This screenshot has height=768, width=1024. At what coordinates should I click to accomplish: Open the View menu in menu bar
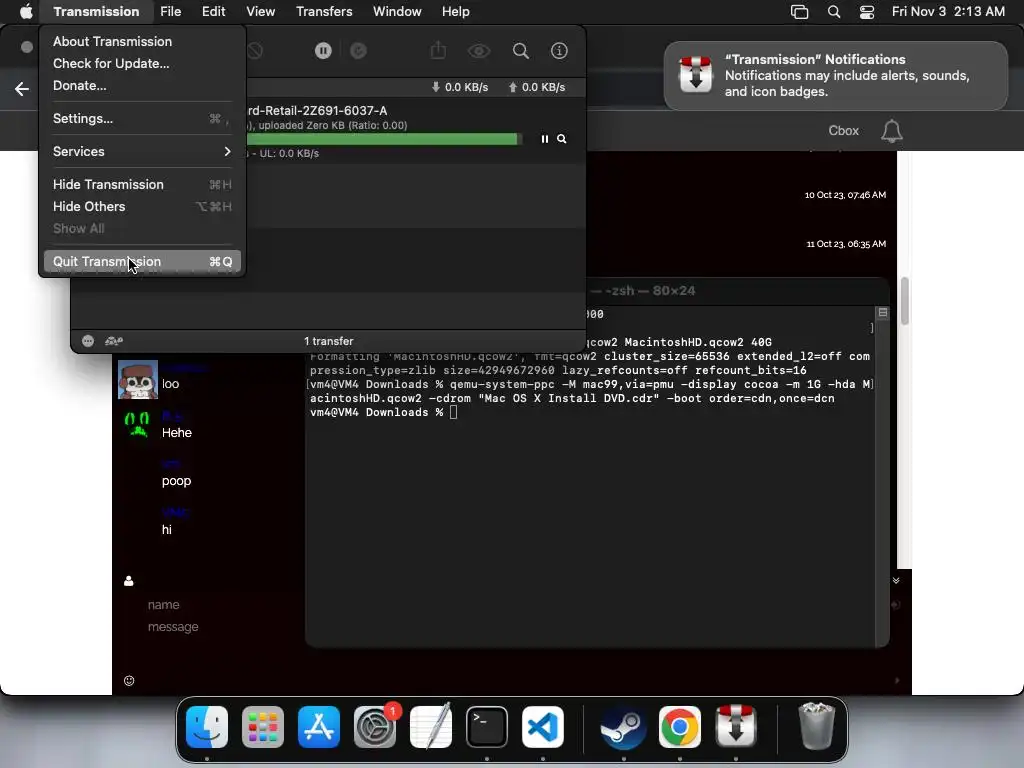pos(261,11)
